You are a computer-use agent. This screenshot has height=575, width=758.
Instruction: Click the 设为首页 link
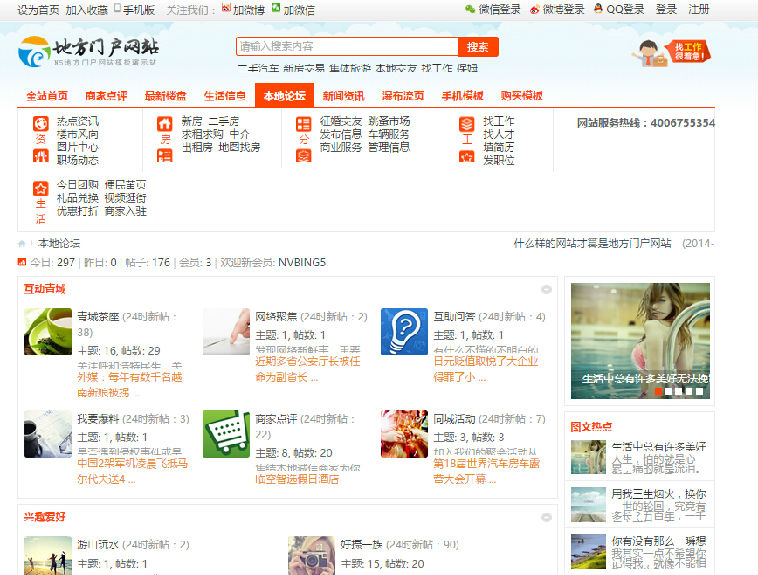(x=38, y=10)
